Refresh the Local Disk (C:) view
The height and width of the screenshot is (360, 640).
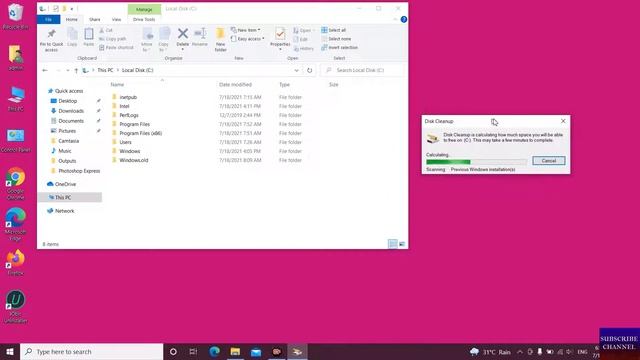point(309,70)
